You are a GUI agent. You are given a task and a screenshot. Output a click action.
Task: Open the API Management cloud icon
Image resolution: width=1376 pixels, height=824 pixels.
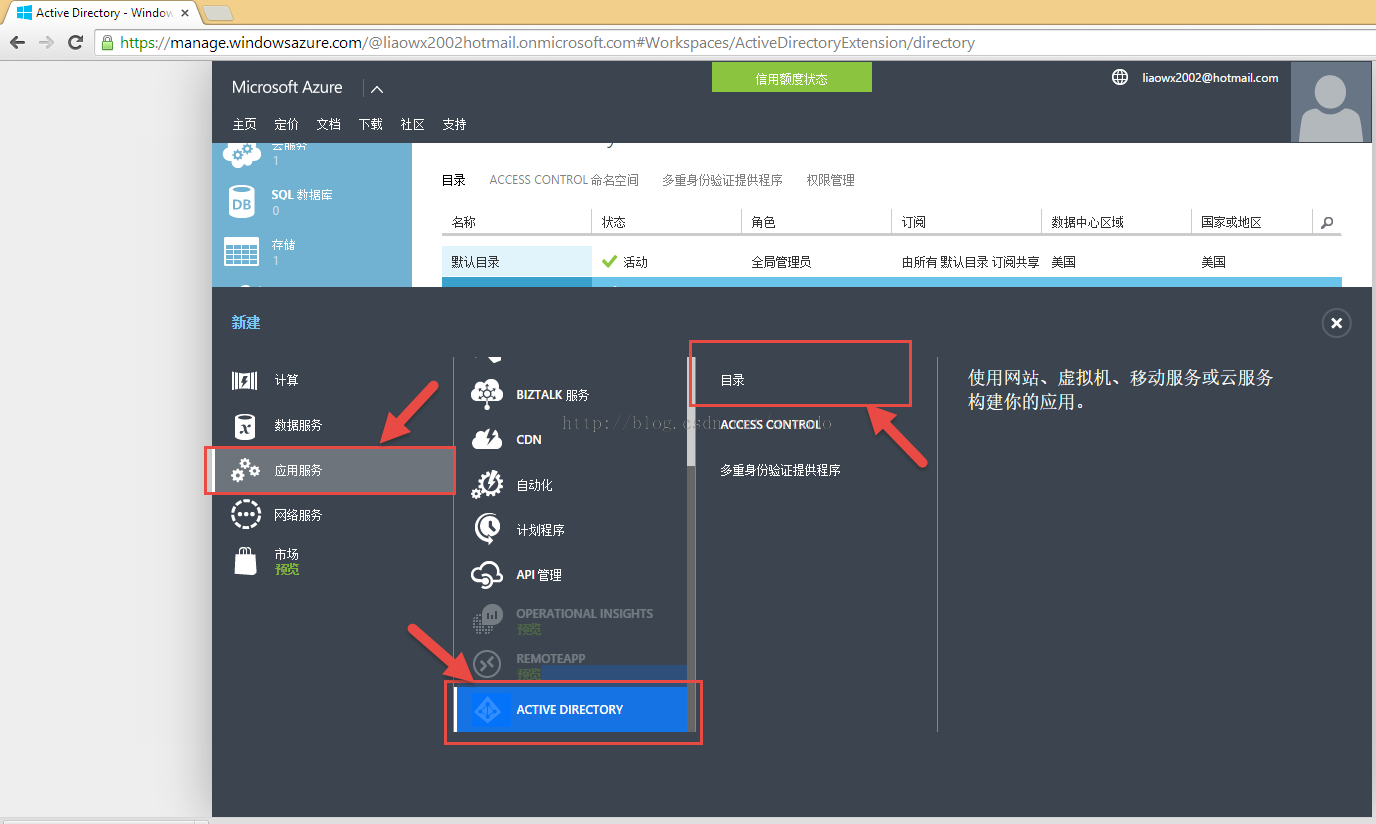click(x=487, y=574)
